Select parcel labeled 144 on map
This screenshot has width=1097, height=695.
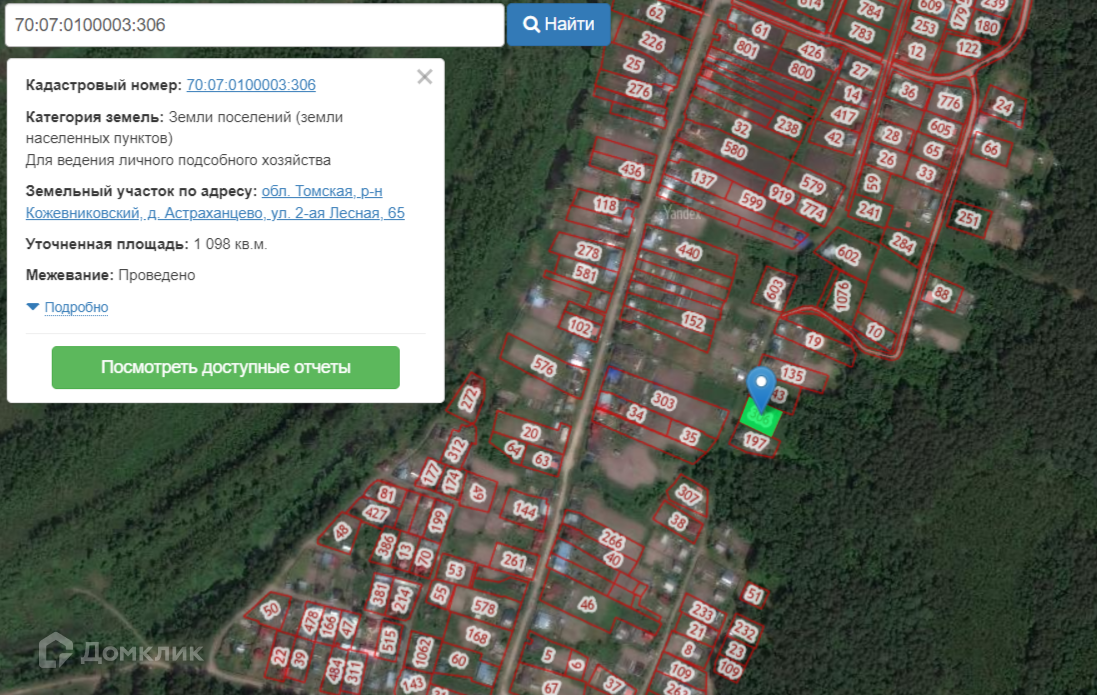pyautogui.click(x=525, y=510)
